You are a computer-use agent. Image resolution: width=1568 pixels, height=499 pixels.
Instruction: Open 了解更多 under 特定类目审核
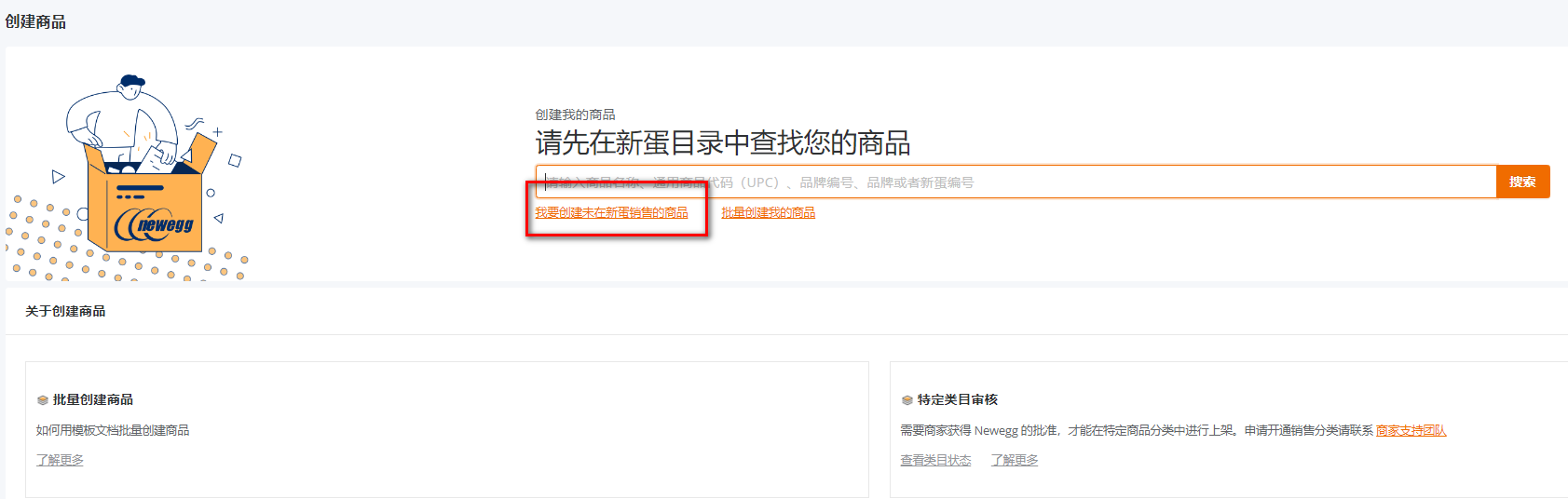tap(1015, 460)
